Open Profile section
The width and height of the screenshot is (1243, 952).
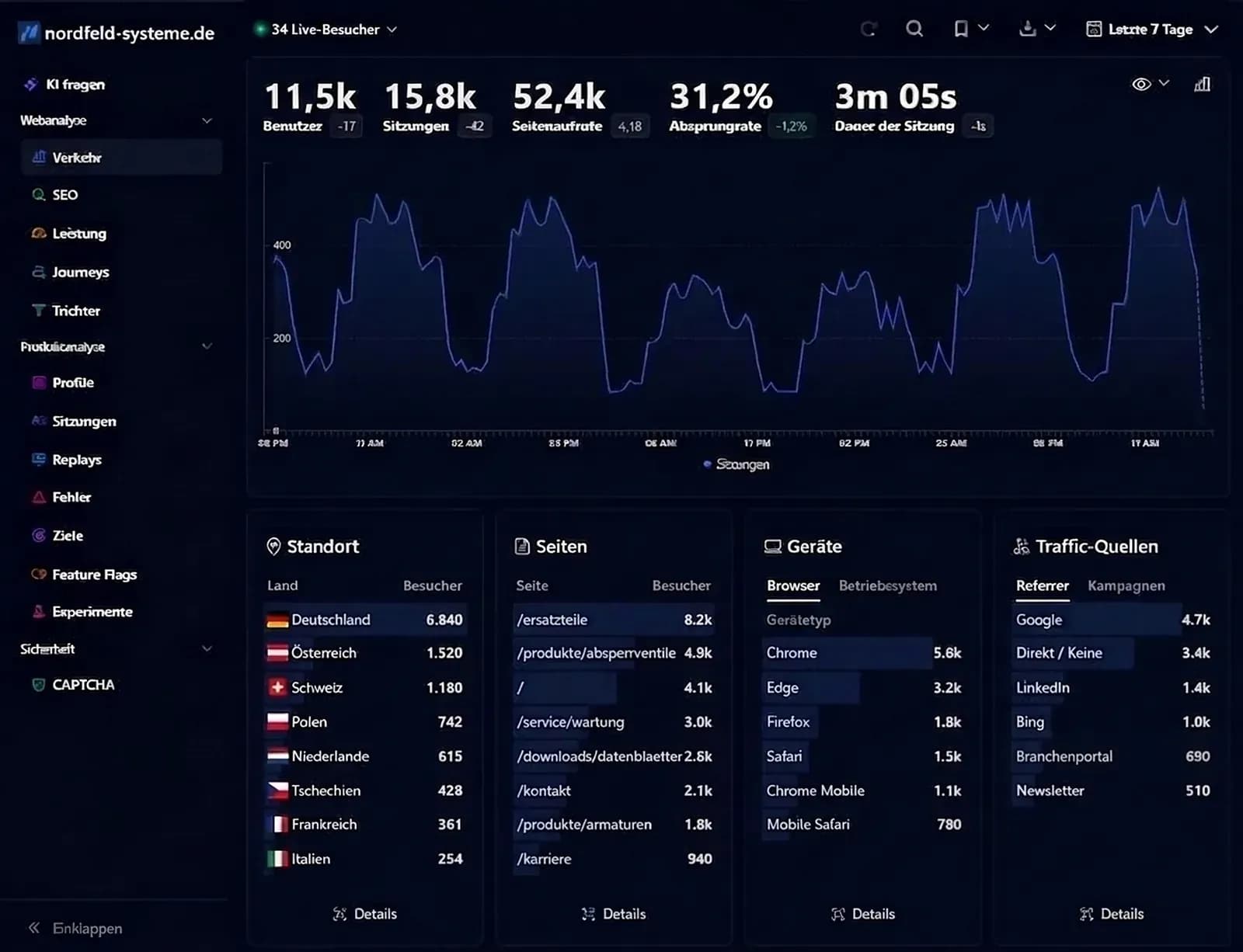62,383
